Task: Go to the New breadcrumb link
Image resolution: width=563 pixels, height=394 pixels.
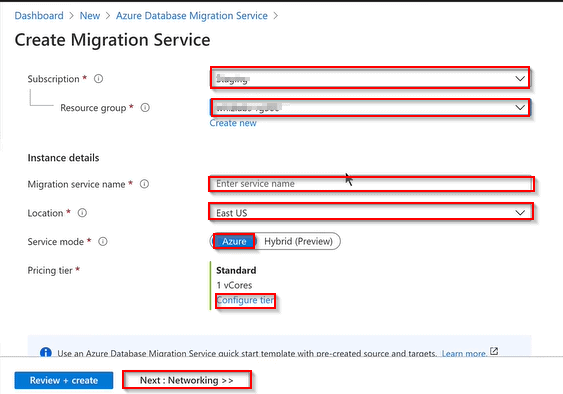Action: point(90,16)
